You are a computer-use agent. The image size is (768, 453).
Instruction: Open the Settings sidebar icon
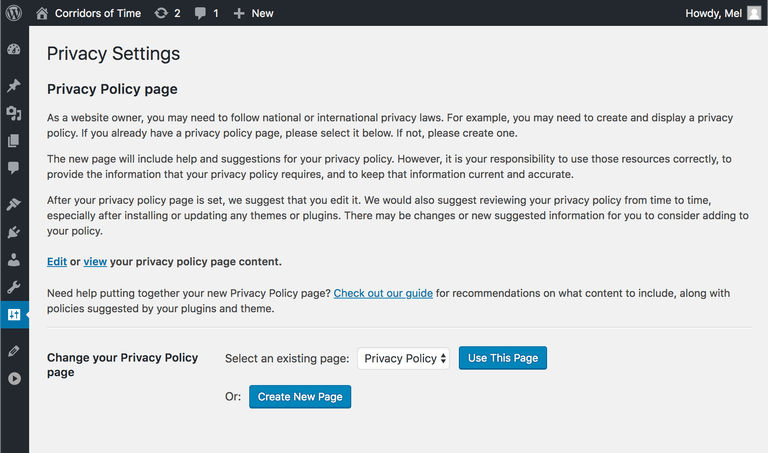pos(14,314)
